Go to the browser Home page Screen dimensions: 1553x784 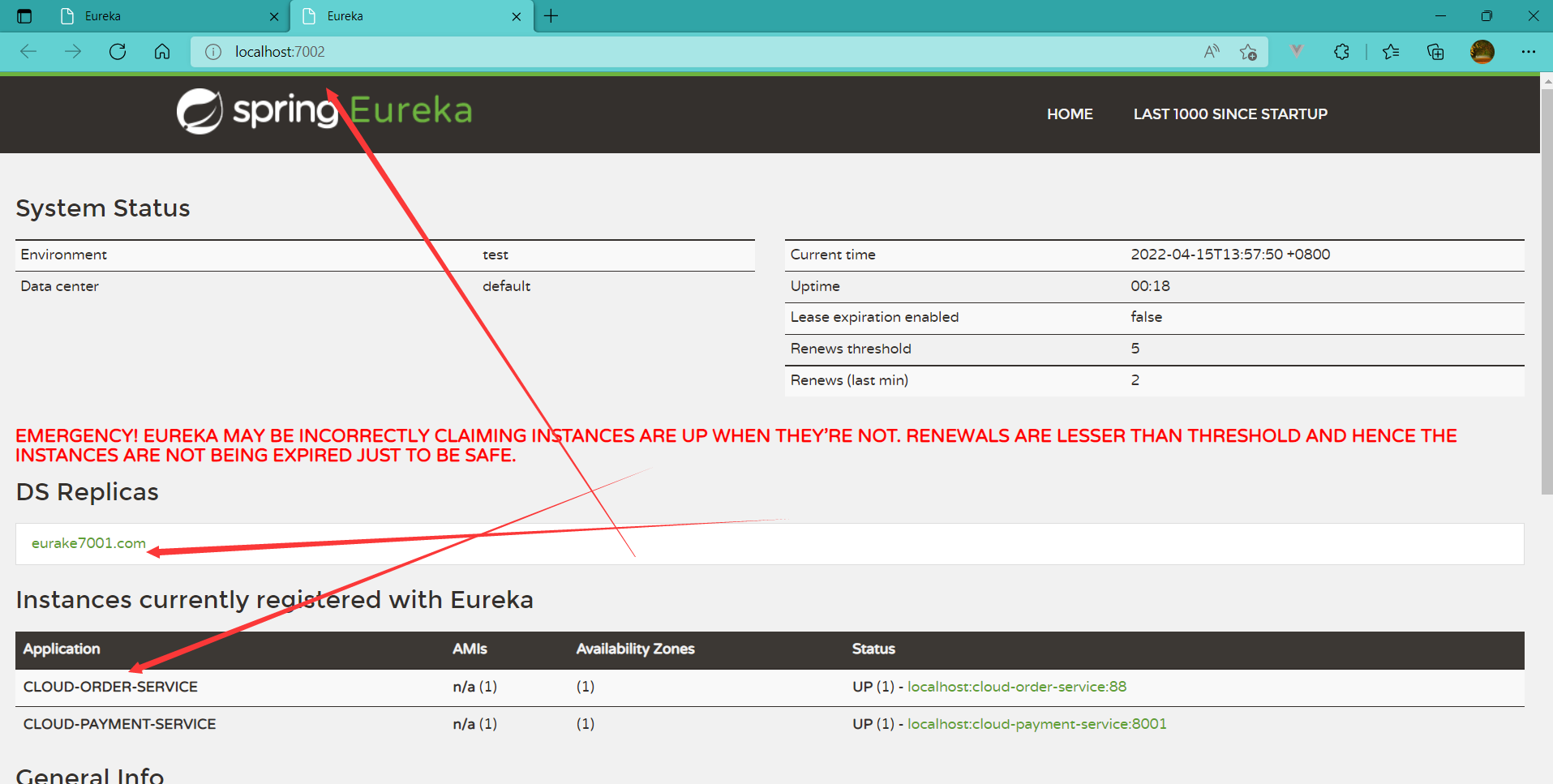click(x=162, y=52)
